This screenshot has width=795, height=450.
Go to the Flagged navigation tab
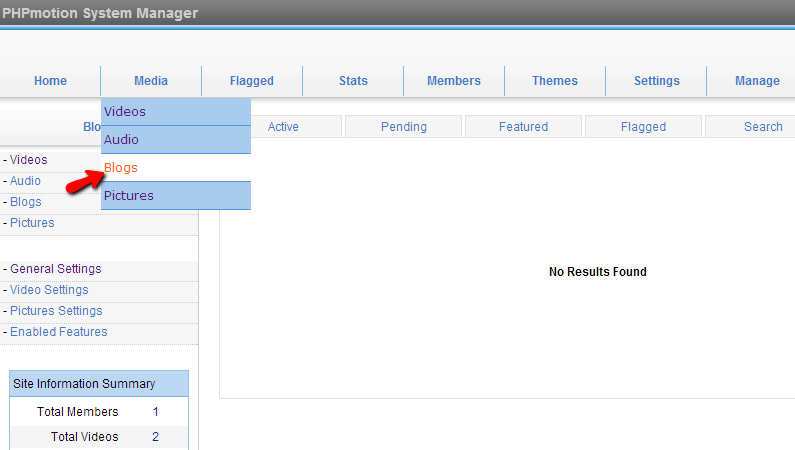click(x=251, y=81)
